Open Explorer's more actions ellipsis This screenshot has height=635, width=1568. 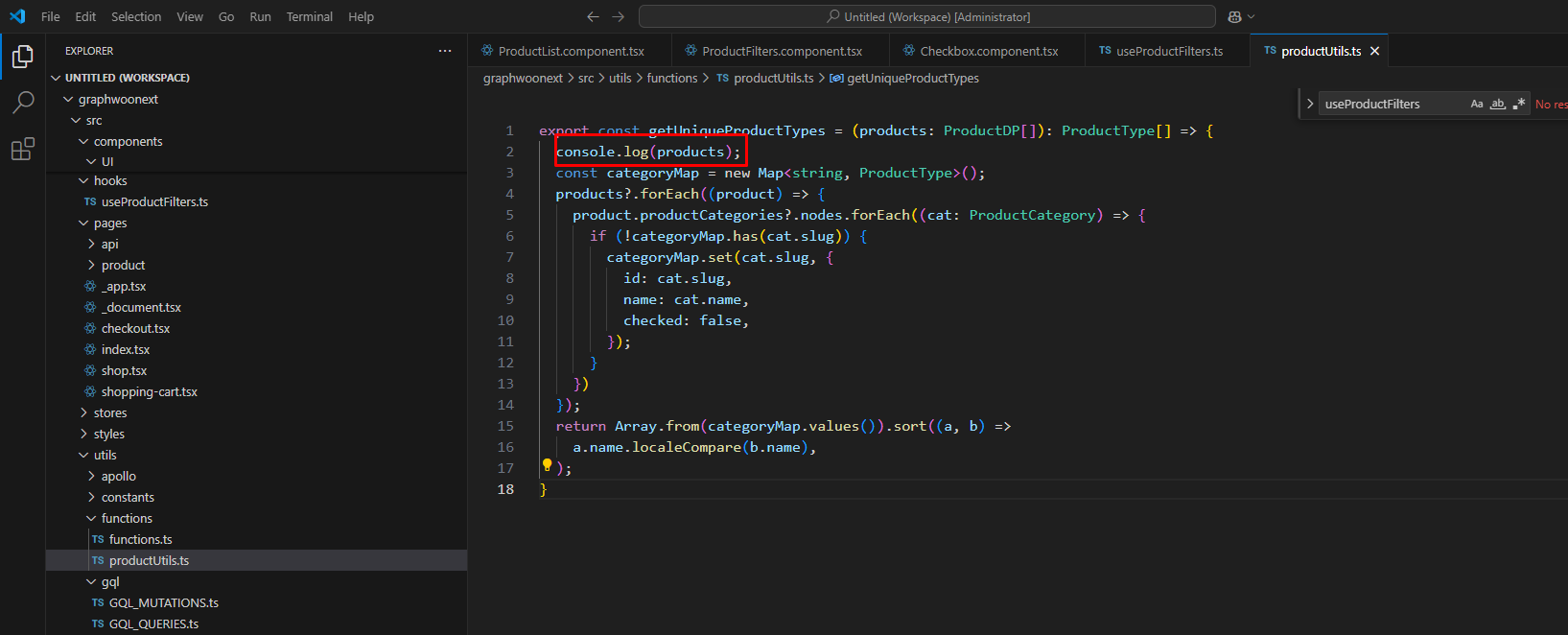pyautogui.click(x=445, y=51)
